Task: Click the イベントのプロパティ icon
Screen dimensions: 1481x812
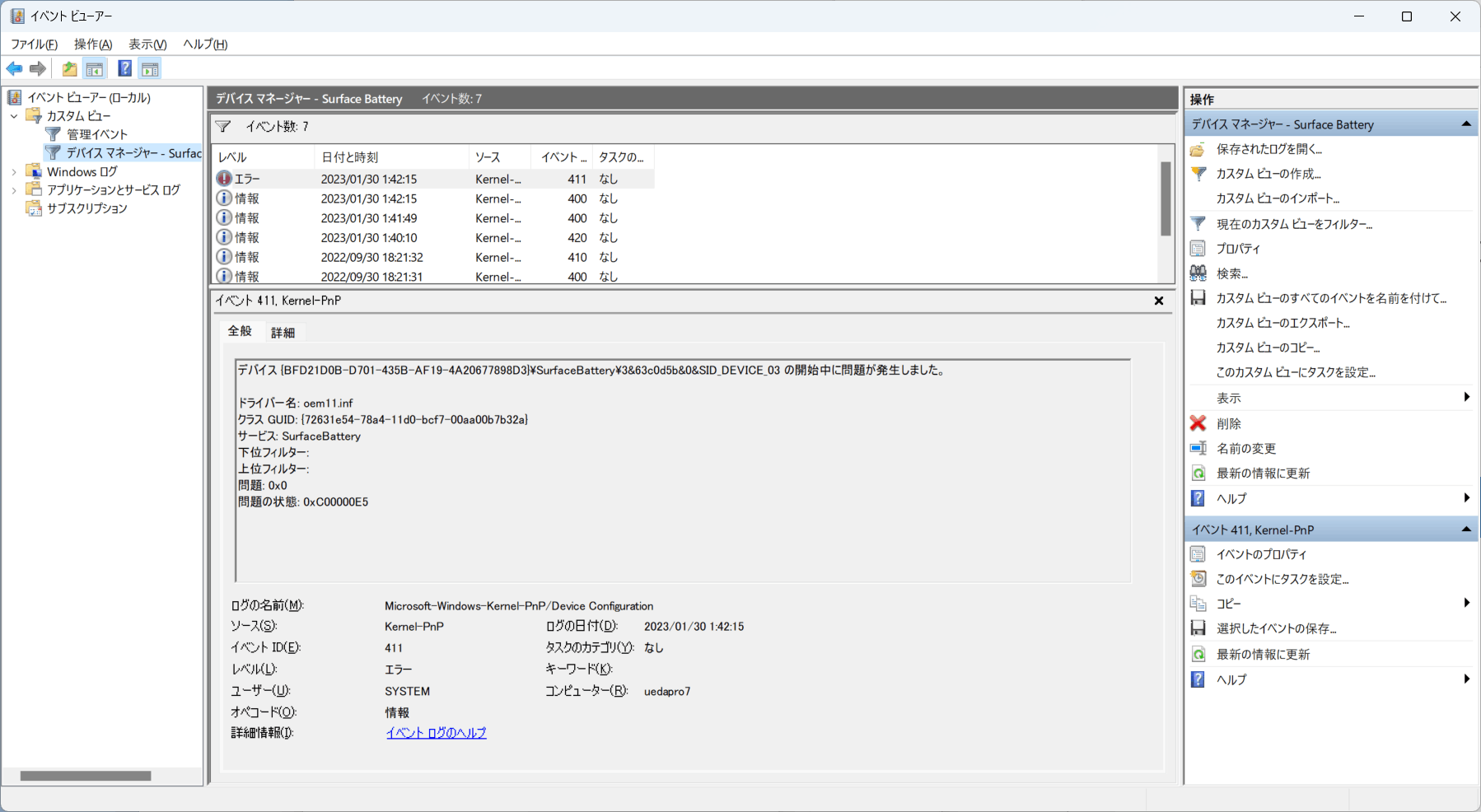Action: point(1198,554)
